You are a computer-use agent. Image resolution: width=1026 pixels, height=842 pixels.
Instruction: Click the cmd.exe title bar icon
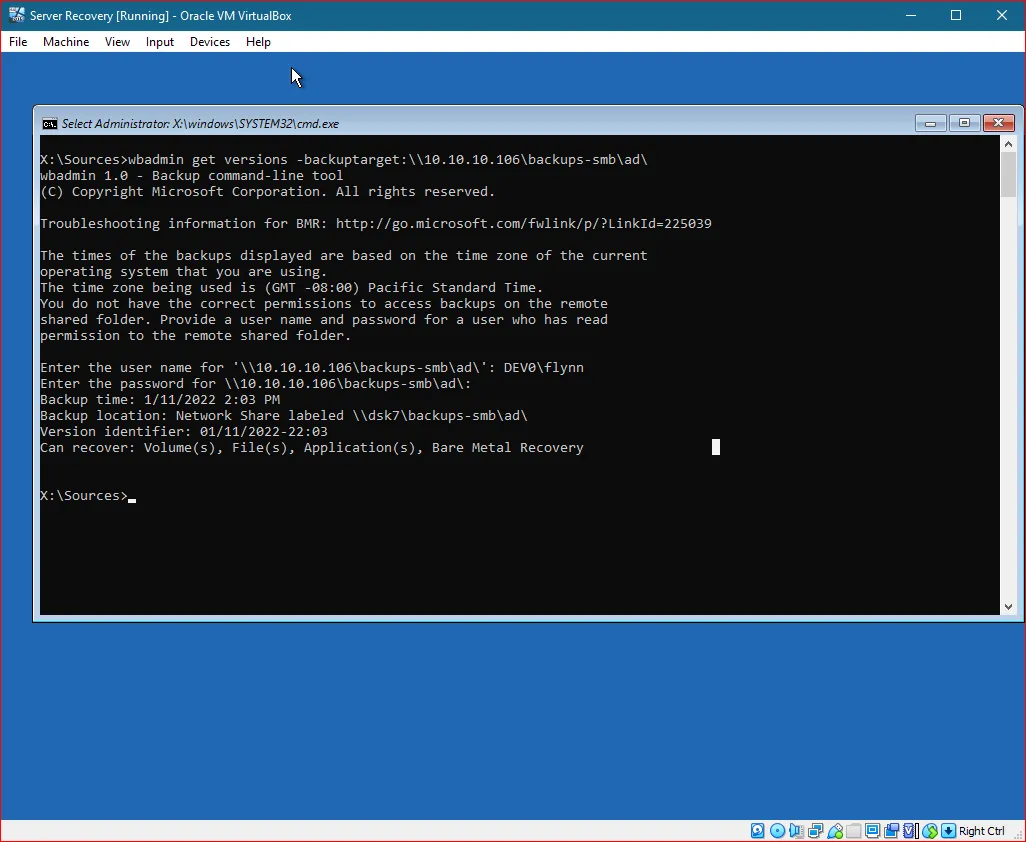pos(49,123)
